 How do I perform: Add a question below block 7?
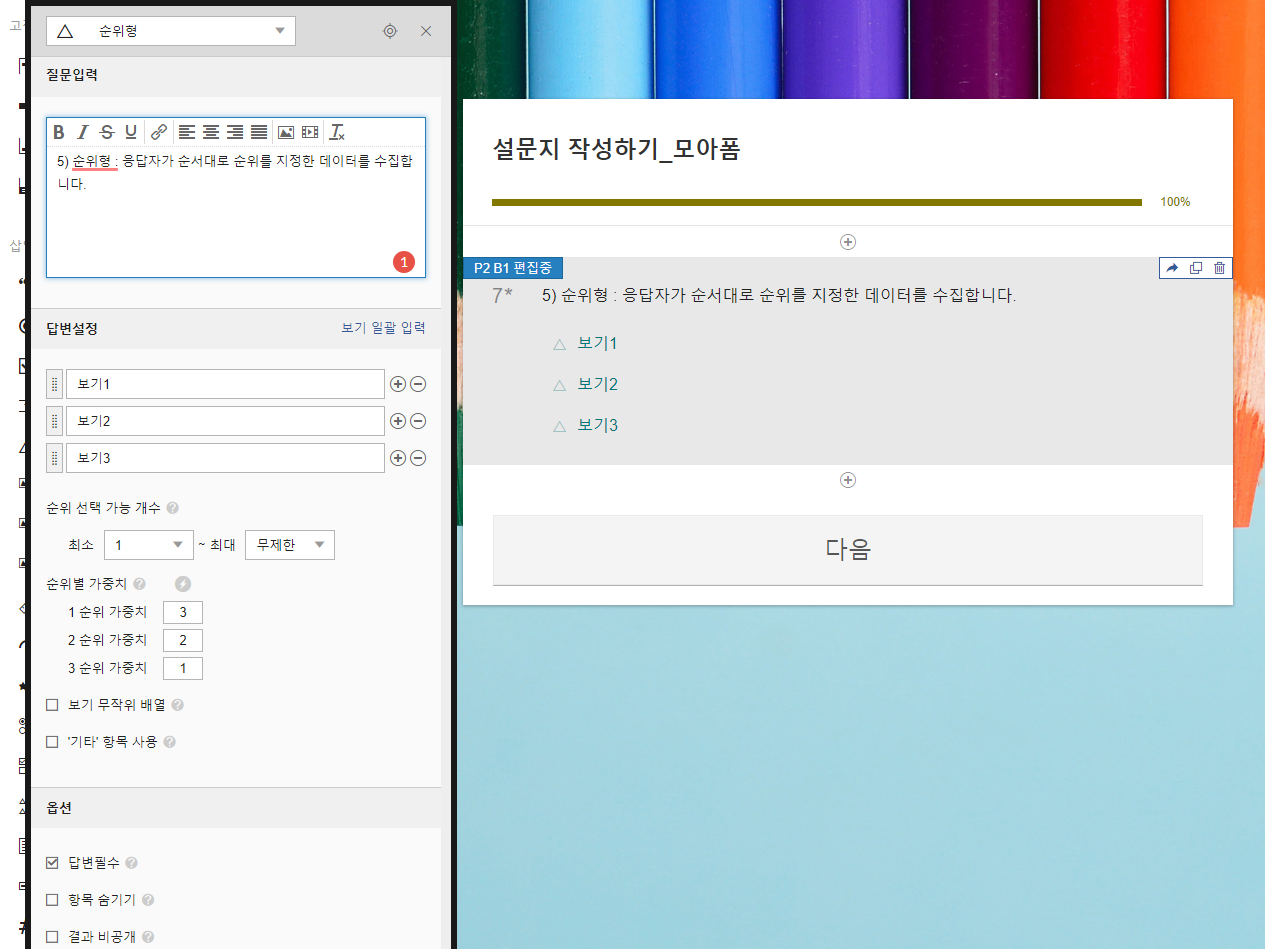pos(848,480)
